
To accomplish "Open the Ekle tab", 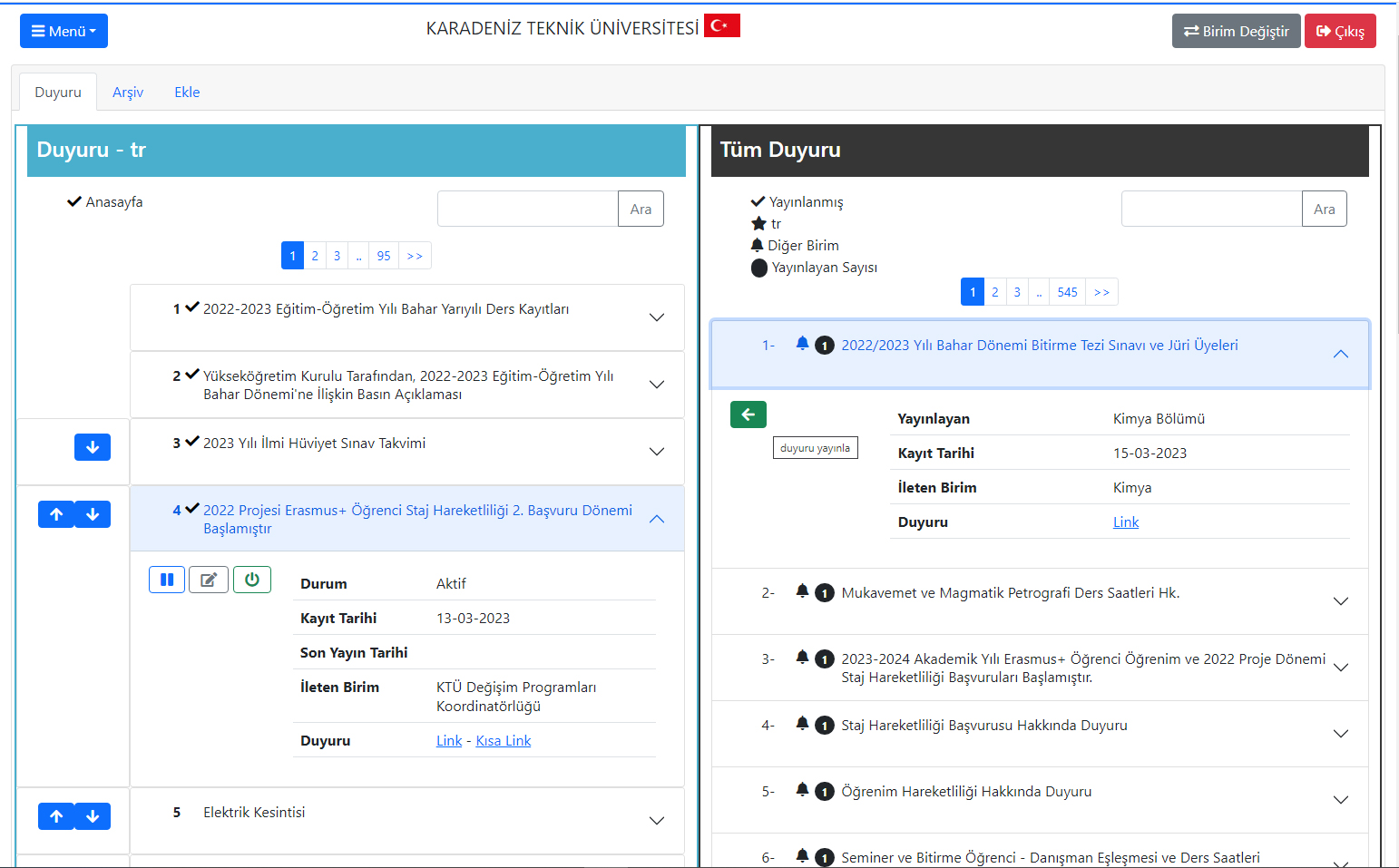I will pos(187,92).
